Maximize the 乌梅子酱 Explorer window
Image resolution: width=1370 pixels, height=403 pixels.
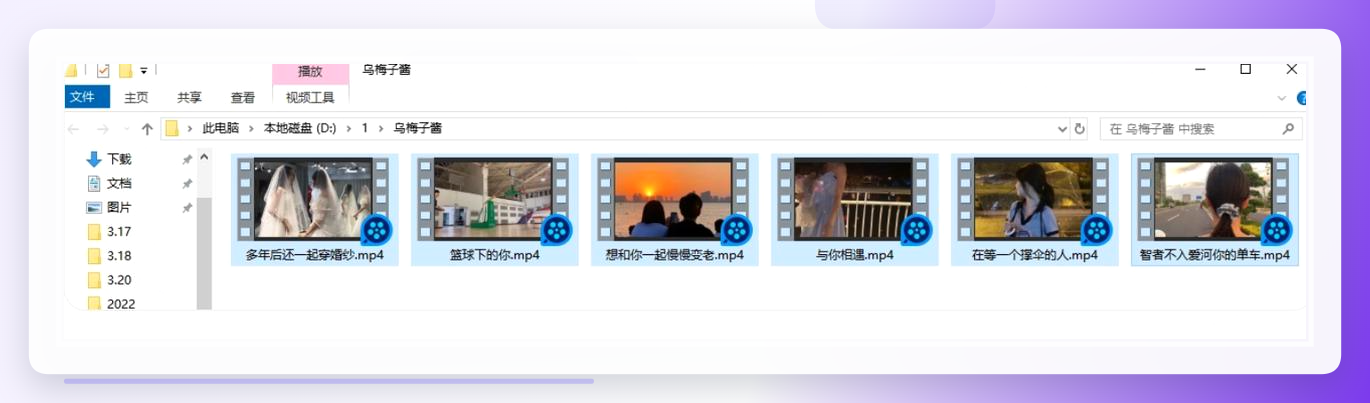point(1245,69)
